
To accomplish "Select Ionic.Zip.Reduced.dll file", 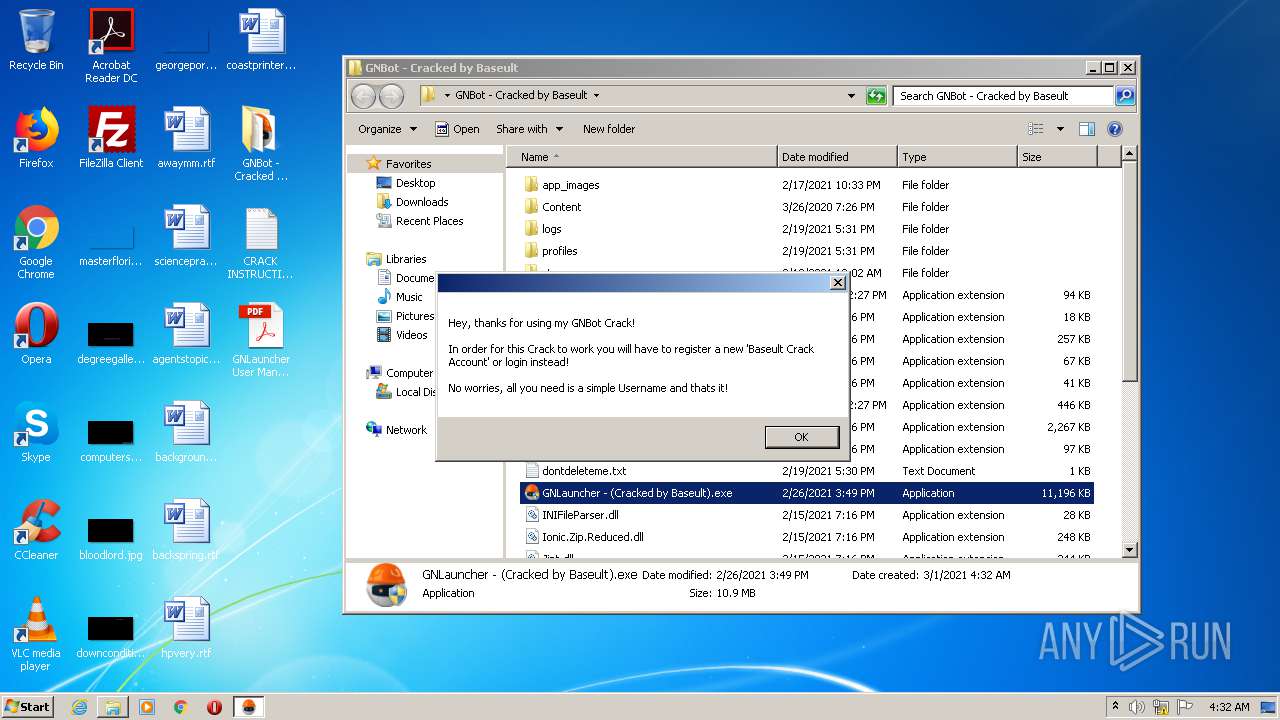I will [592, 537].
